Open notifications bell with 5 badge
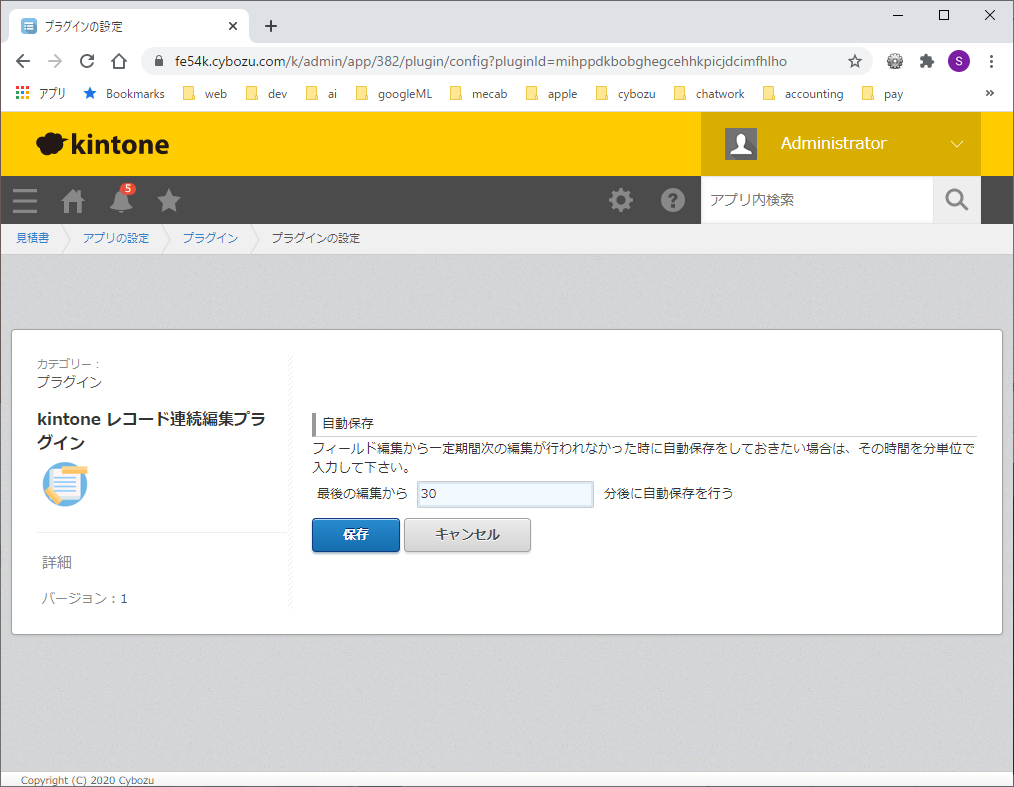Viewport: 1014px width, 787px height. (x=121, y=199)
